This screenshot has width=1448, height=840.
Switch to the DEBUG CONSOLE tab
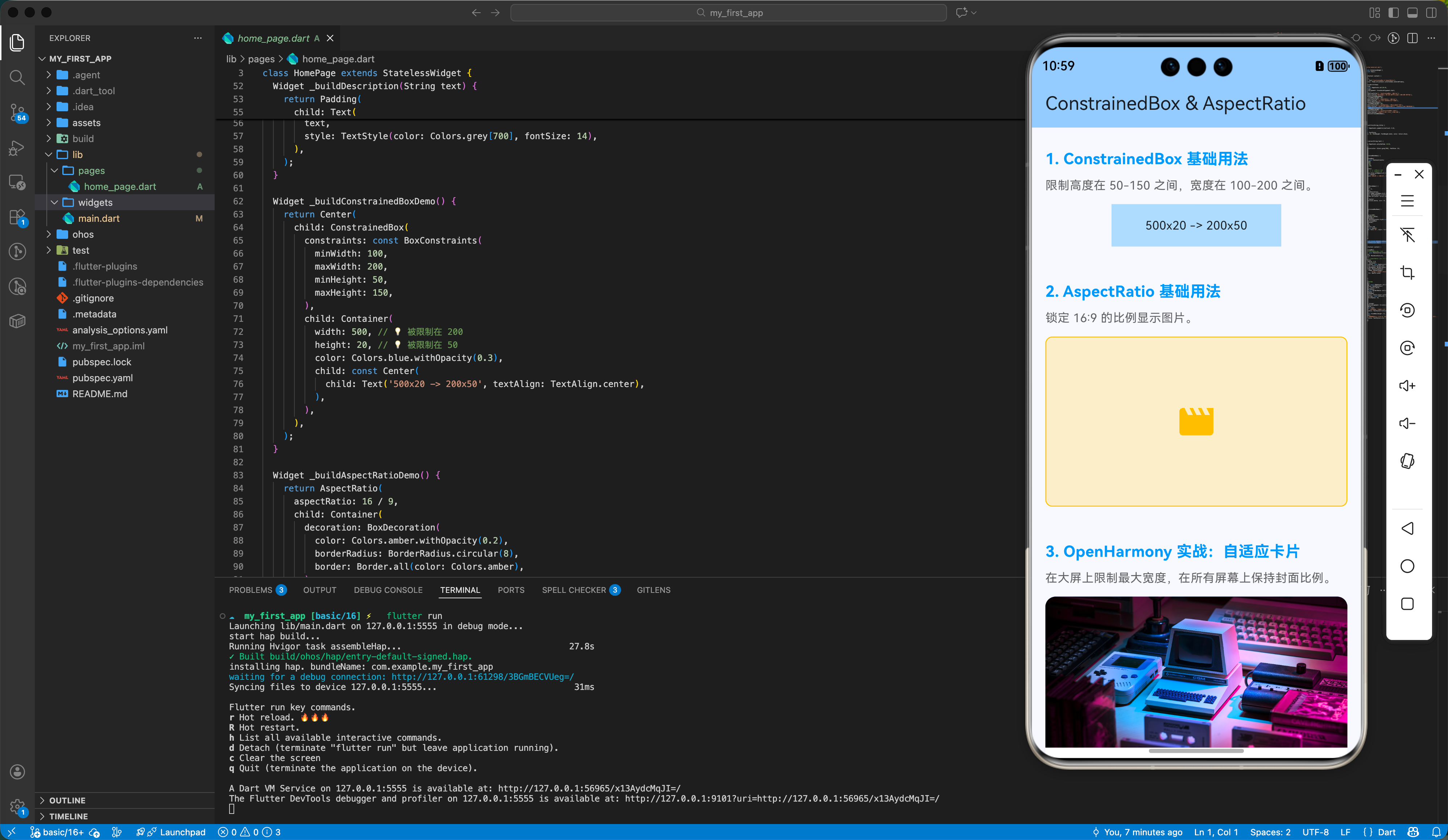tap(388, 590)
